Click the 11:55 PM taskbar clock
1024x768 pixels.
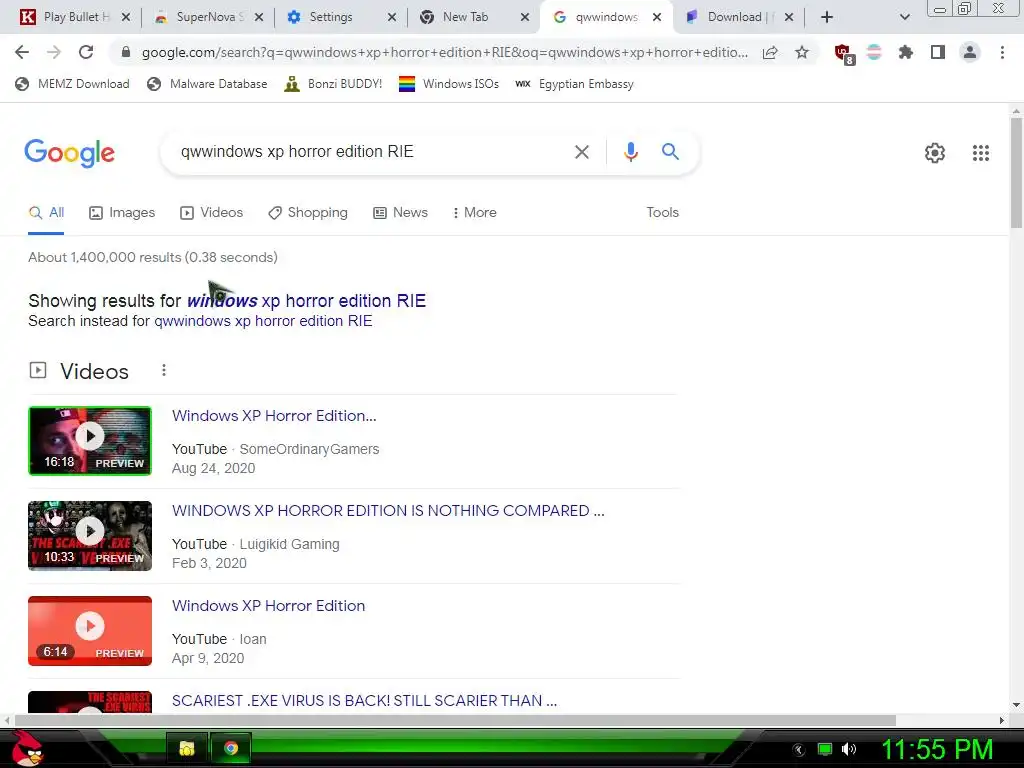tap(937, 750)
